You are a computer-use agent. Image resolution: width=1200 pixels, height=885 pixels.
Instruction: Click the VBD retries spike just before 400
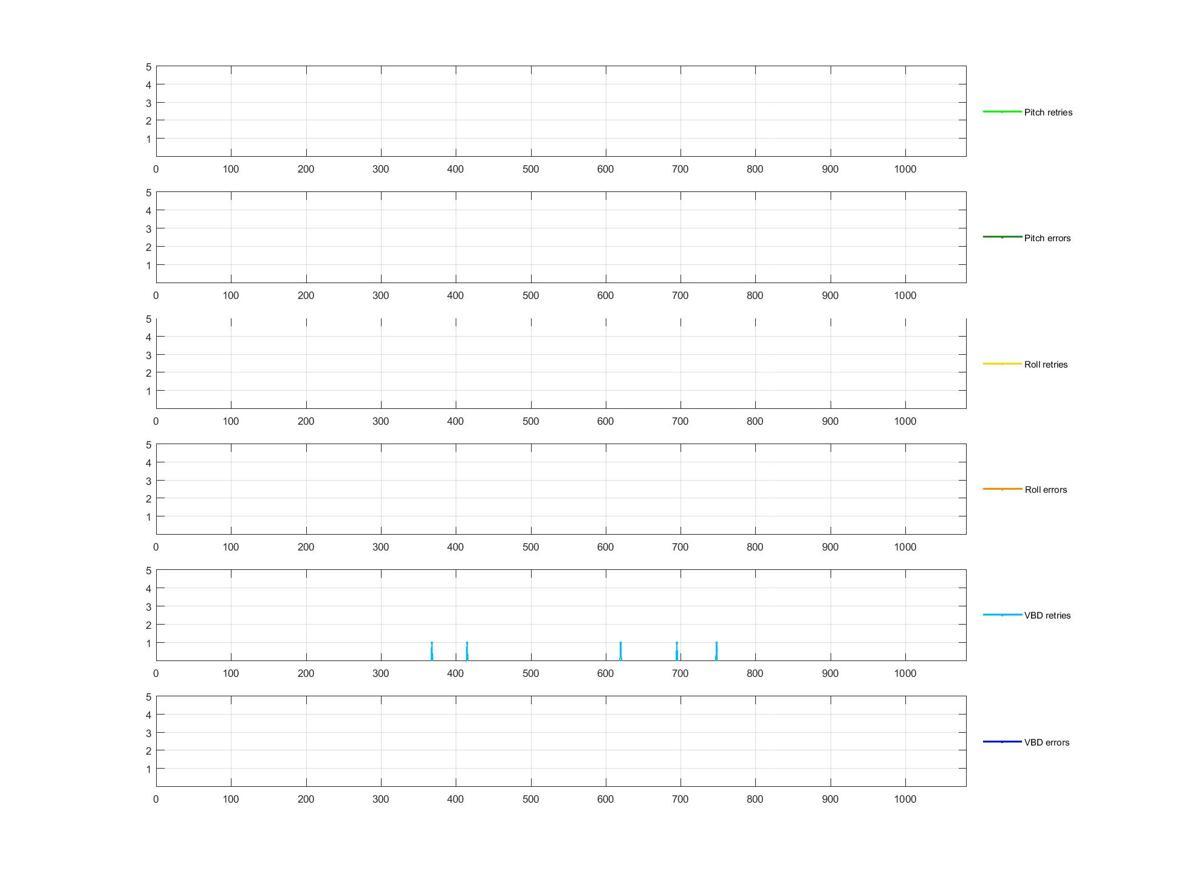click(x=432, y=651)
